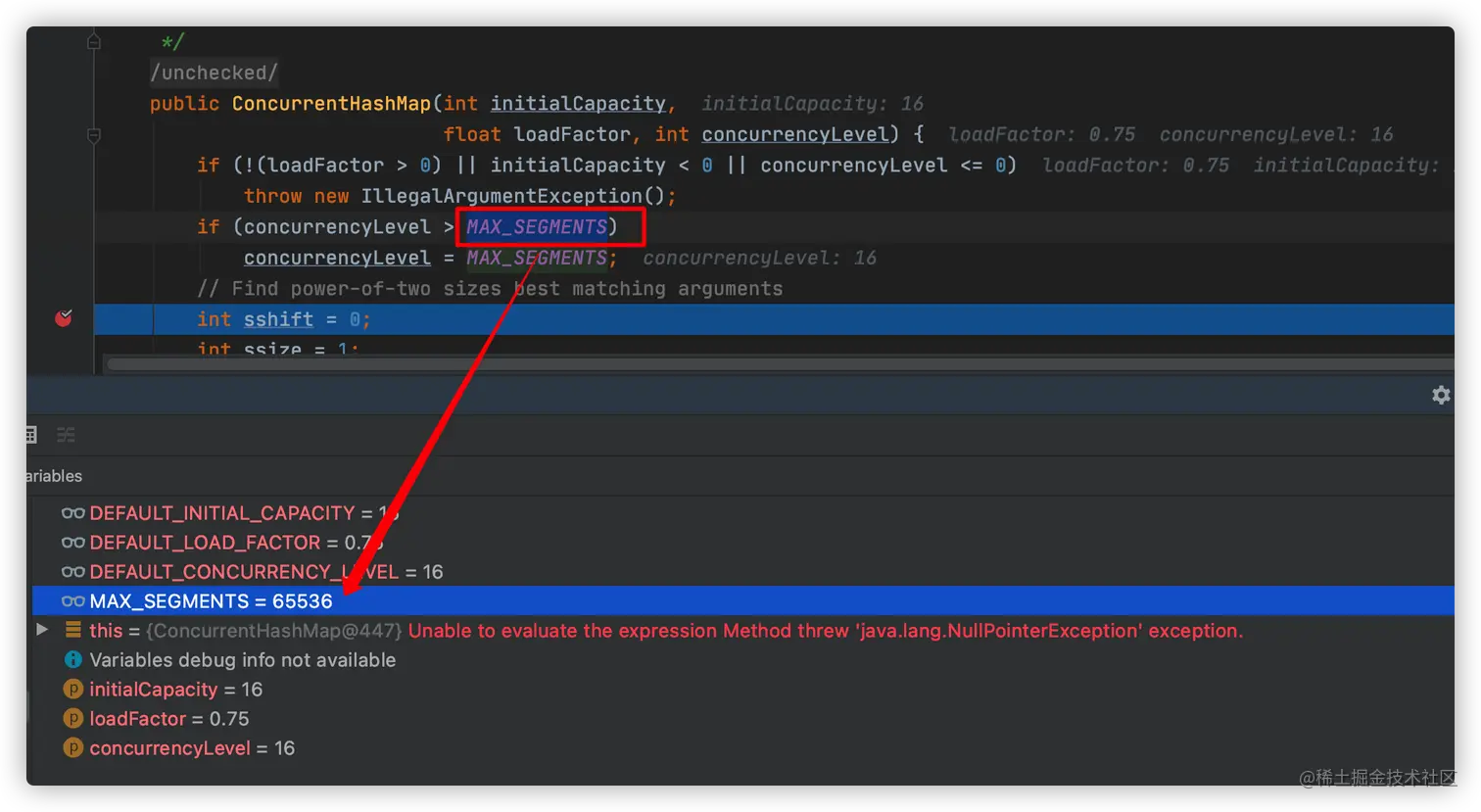This screenshot has height=812, width=1481.
Task: Collapse the code fold marker beside concurrencyLevel line
Action: pyautogui.click(x=94, y=135)
